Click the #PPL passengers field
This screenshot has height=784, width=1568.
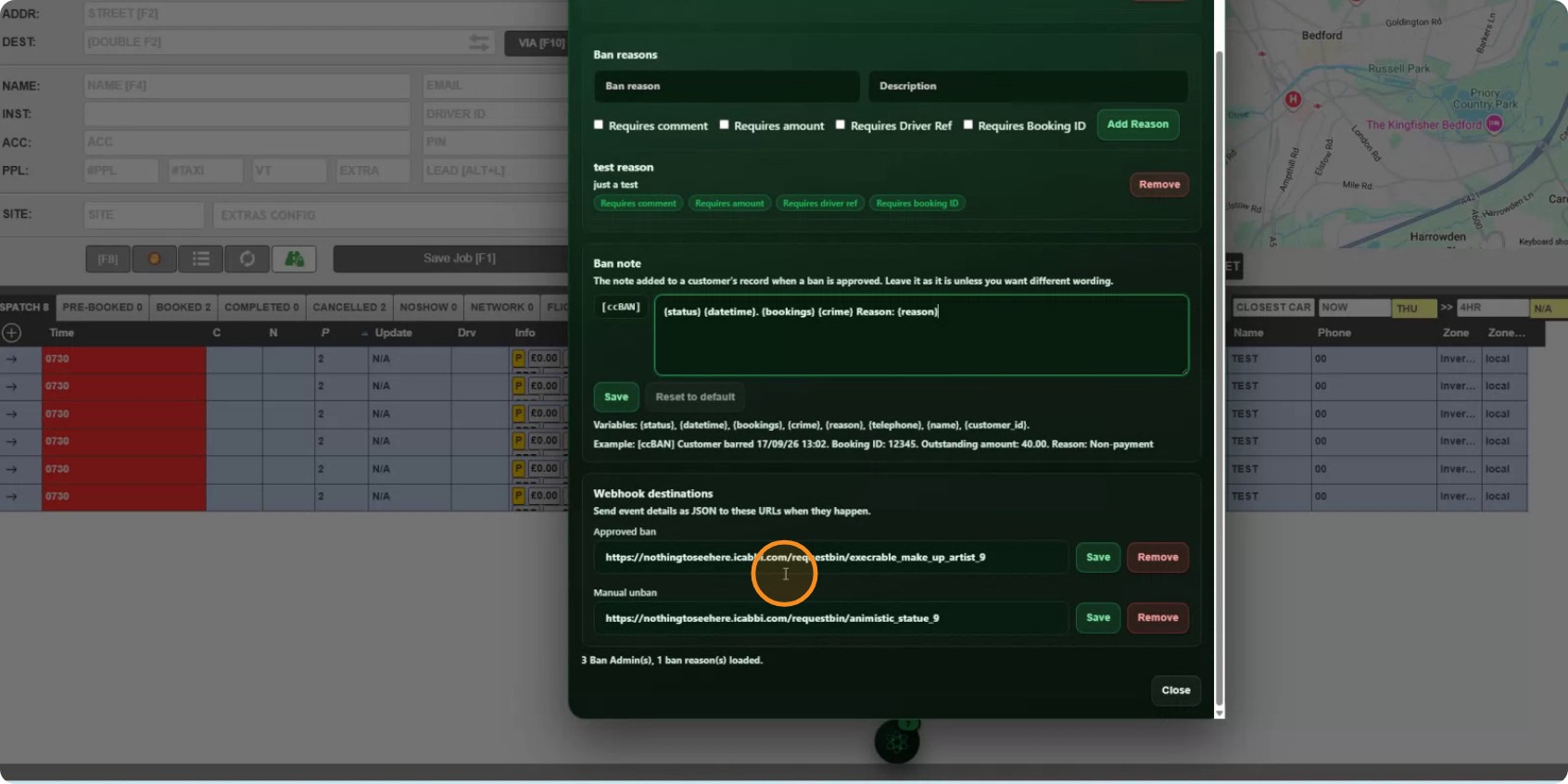[121, 171]
